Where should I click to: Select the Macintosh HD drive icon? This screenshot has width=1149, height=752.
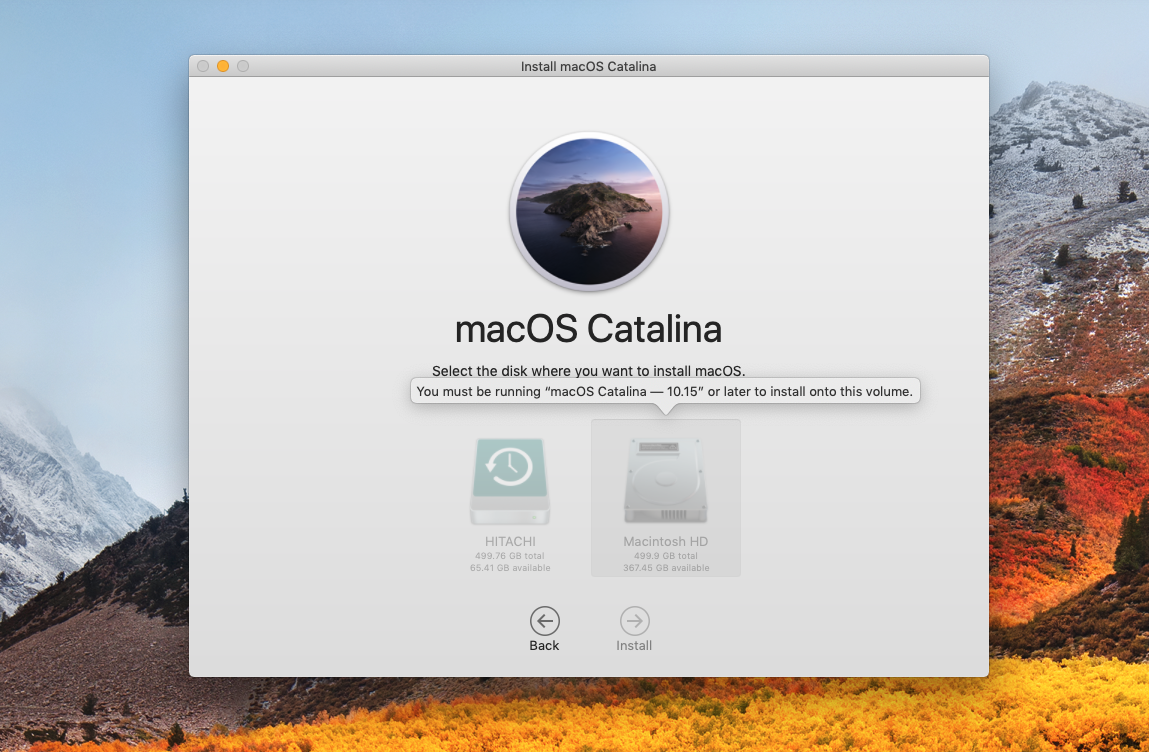pos(665,480)
